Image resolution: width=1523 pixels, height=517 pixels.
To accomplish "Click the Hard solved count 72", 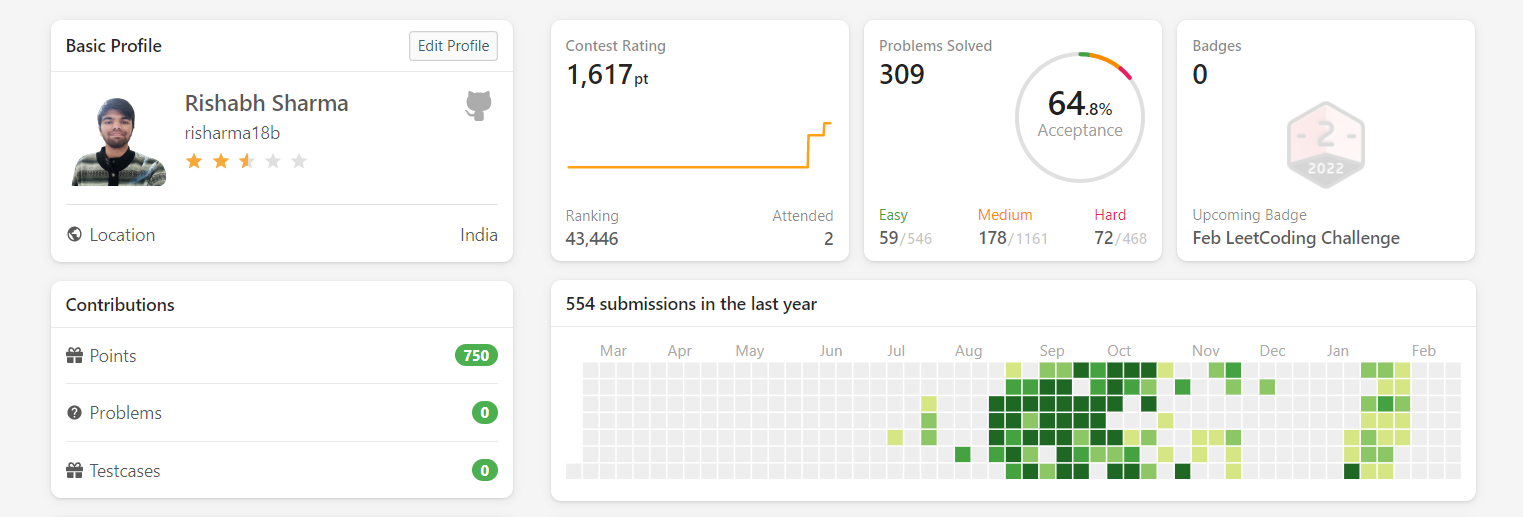I will 1104,238.
